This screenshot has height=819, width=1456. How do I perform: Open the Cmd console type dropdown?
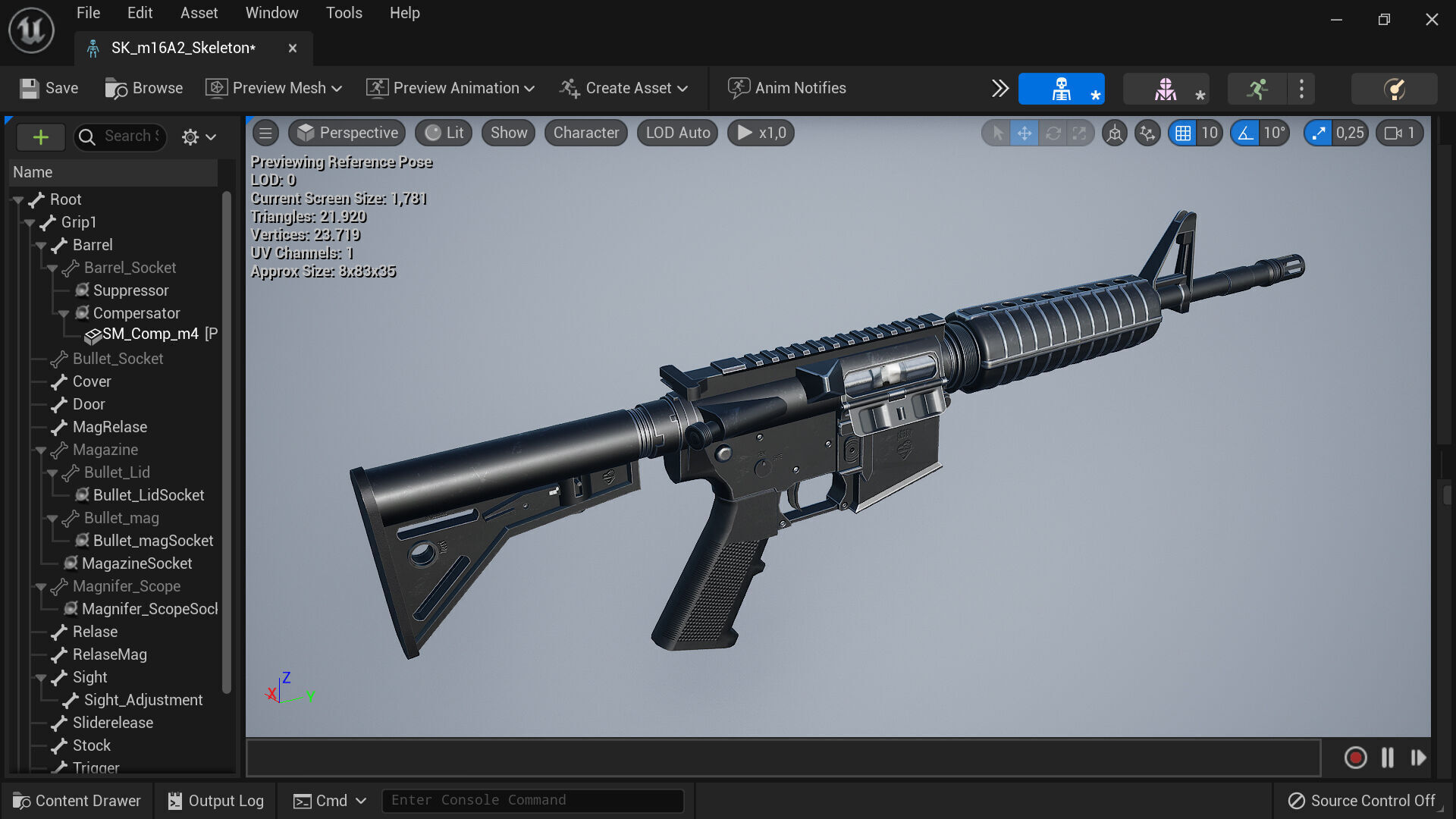pyautogui.click(x=331, y=801)
